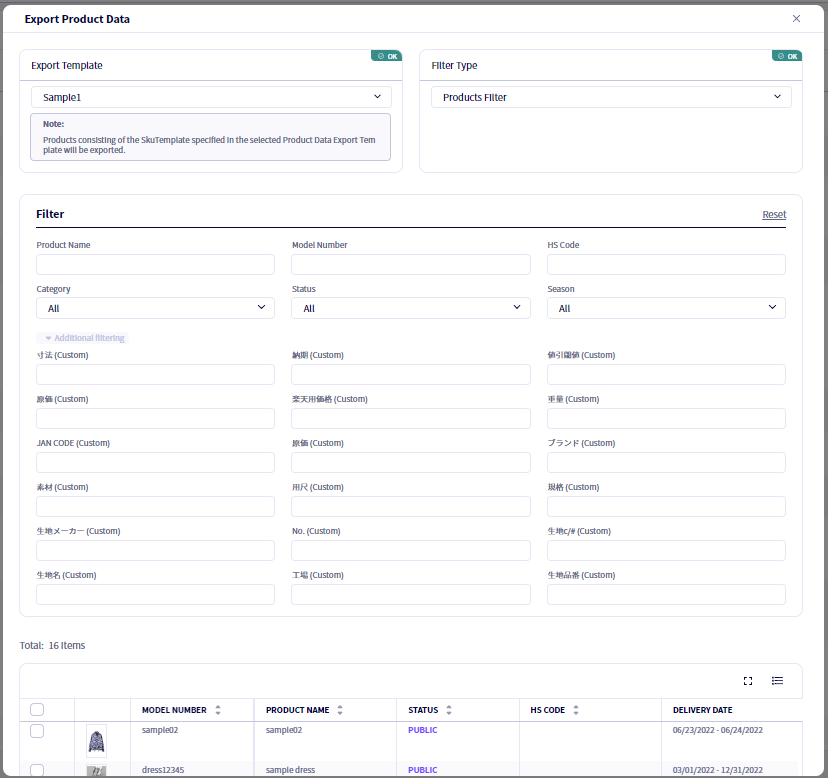Viewport: 828px width, 778px height.
Task: Click the PUBLIC status of sample02
Action: tap(422, 730)
